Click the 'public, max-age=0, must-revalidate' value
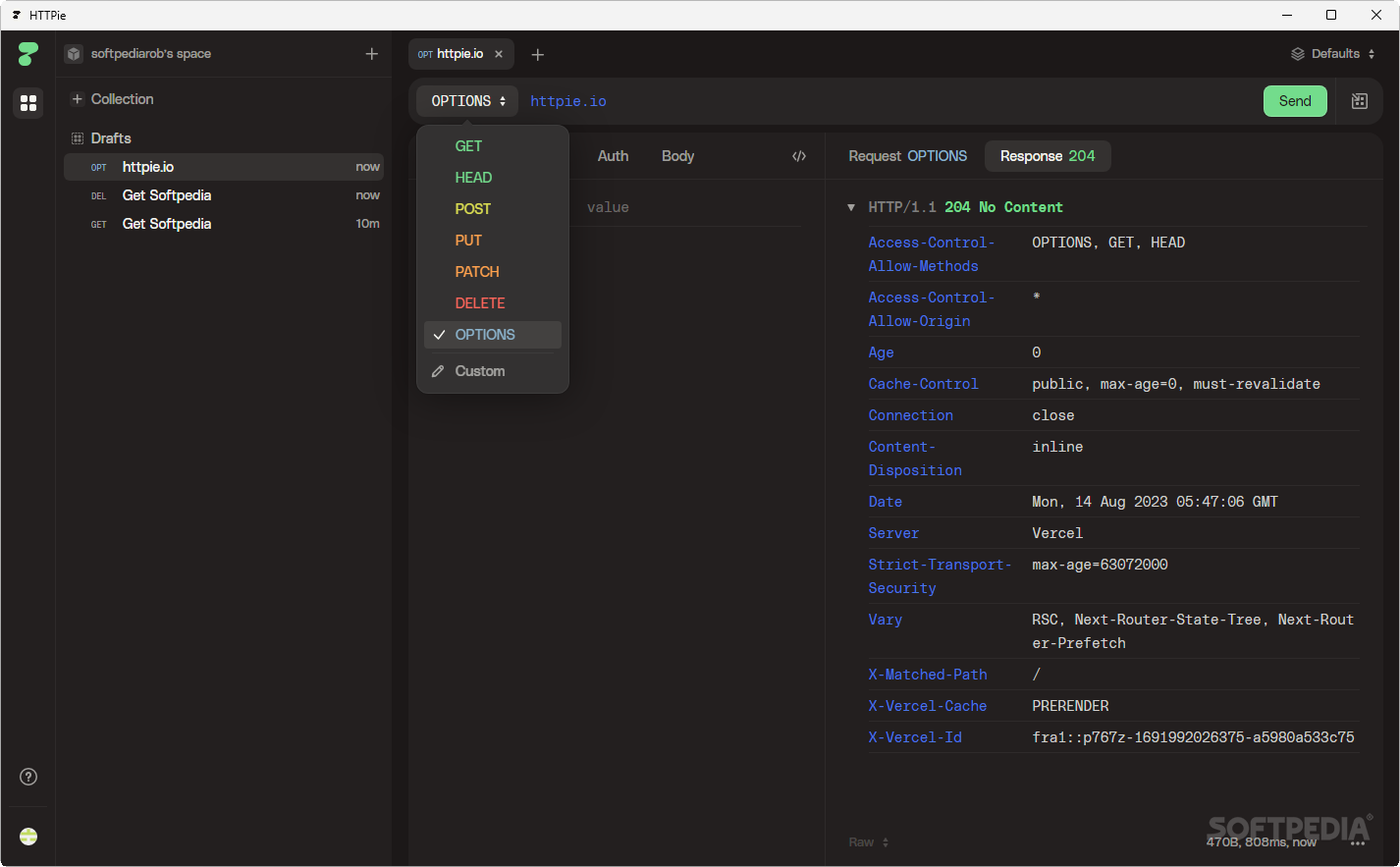Image resolution: width=1400 pixels, height=867 pixels. click(1176, 384)
